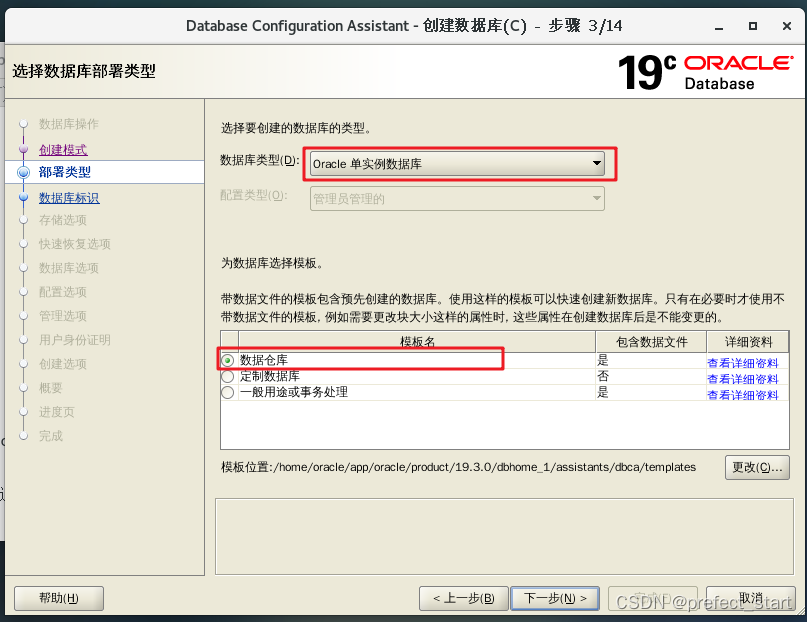
Task: Maximize the Database Configuration Assistant window
Action: [x=753, y=26]
